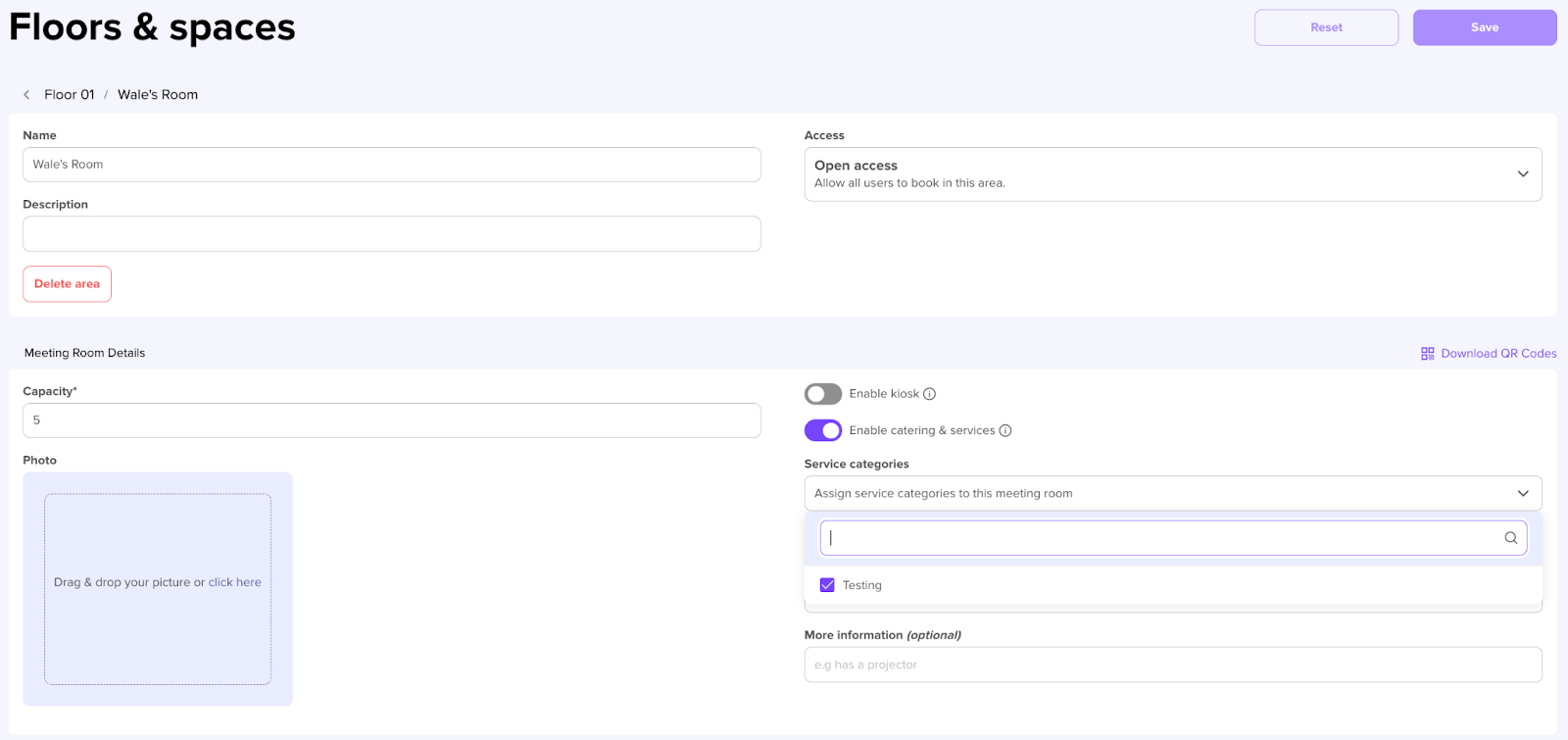Click the Reset button
This screenshot has height=740, width=1568.
point(1326,27)
